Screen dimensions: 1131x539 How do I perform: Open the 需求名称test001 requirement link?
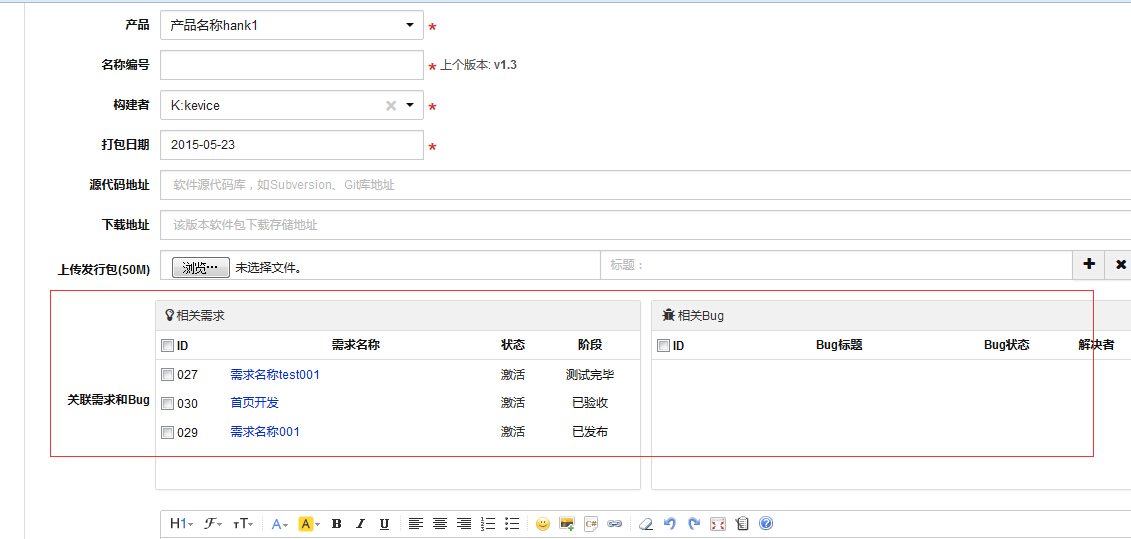(x=275, y=375)
